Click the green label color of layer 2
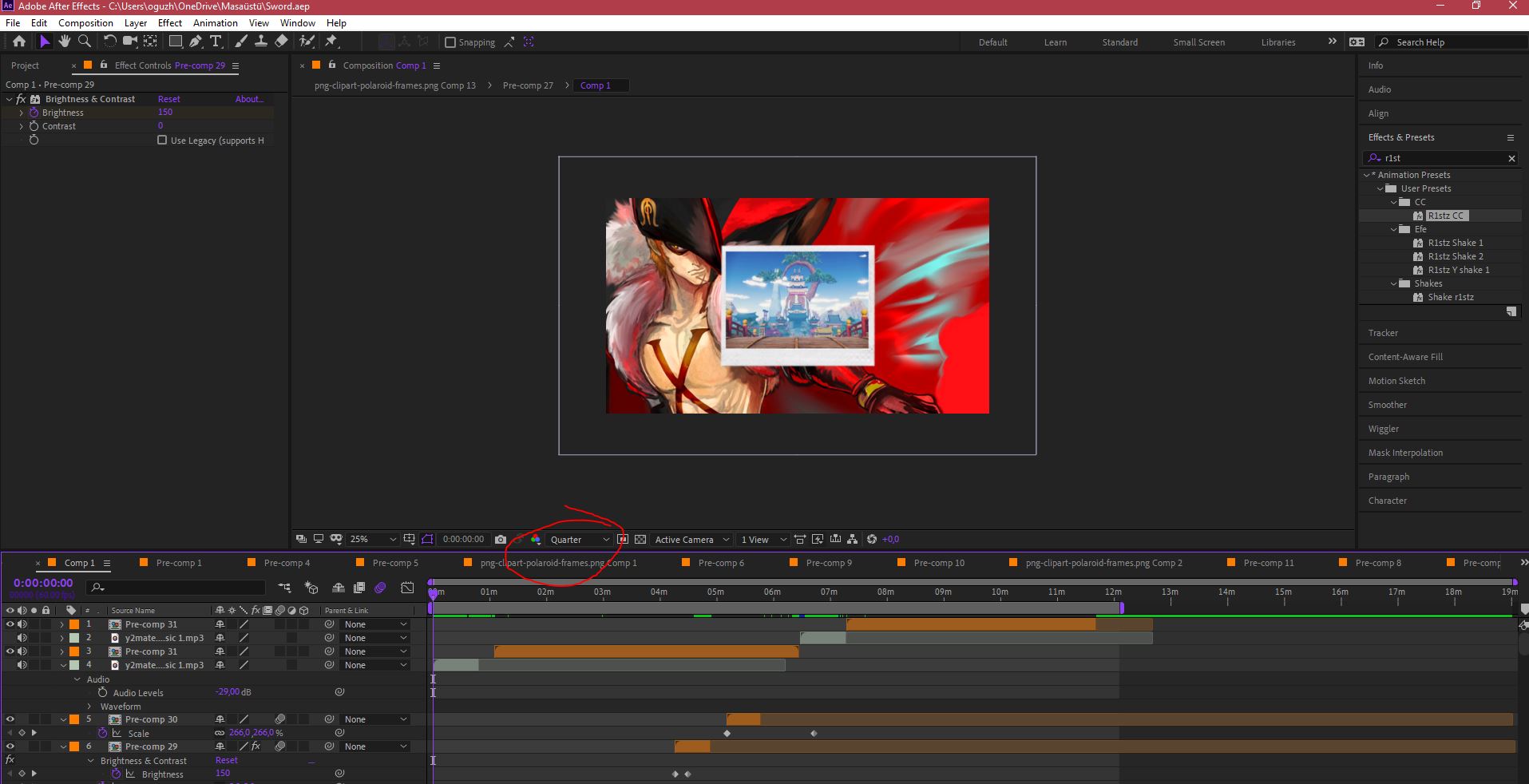 click(x=74, y=638)
